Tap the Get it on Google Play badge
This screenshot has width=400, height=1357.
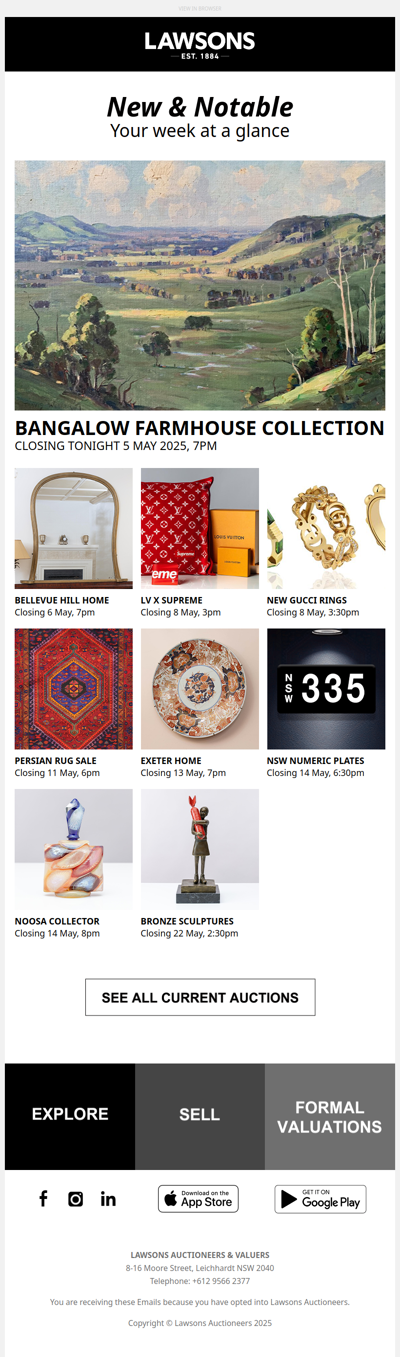(x=320, y=1199)
